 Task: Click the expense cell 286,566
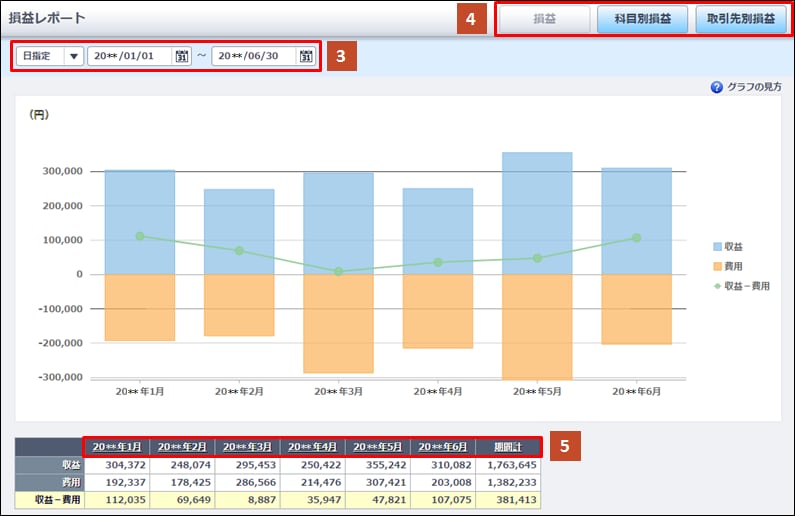pos(247,482)
